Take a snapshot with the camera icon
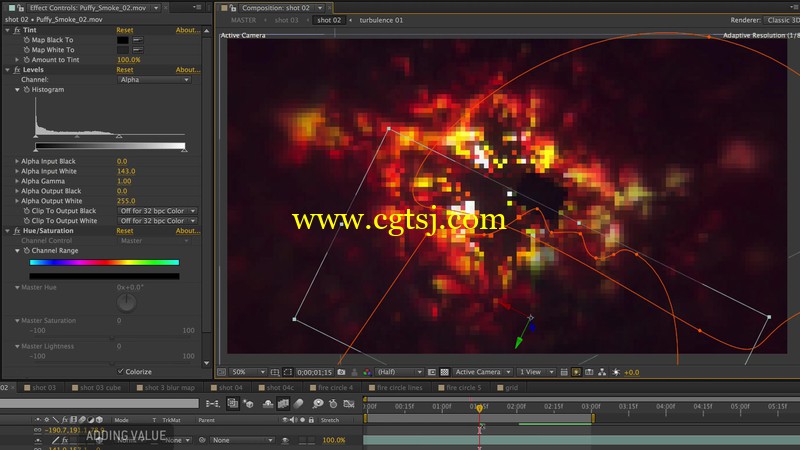 [x=341, y=372]
